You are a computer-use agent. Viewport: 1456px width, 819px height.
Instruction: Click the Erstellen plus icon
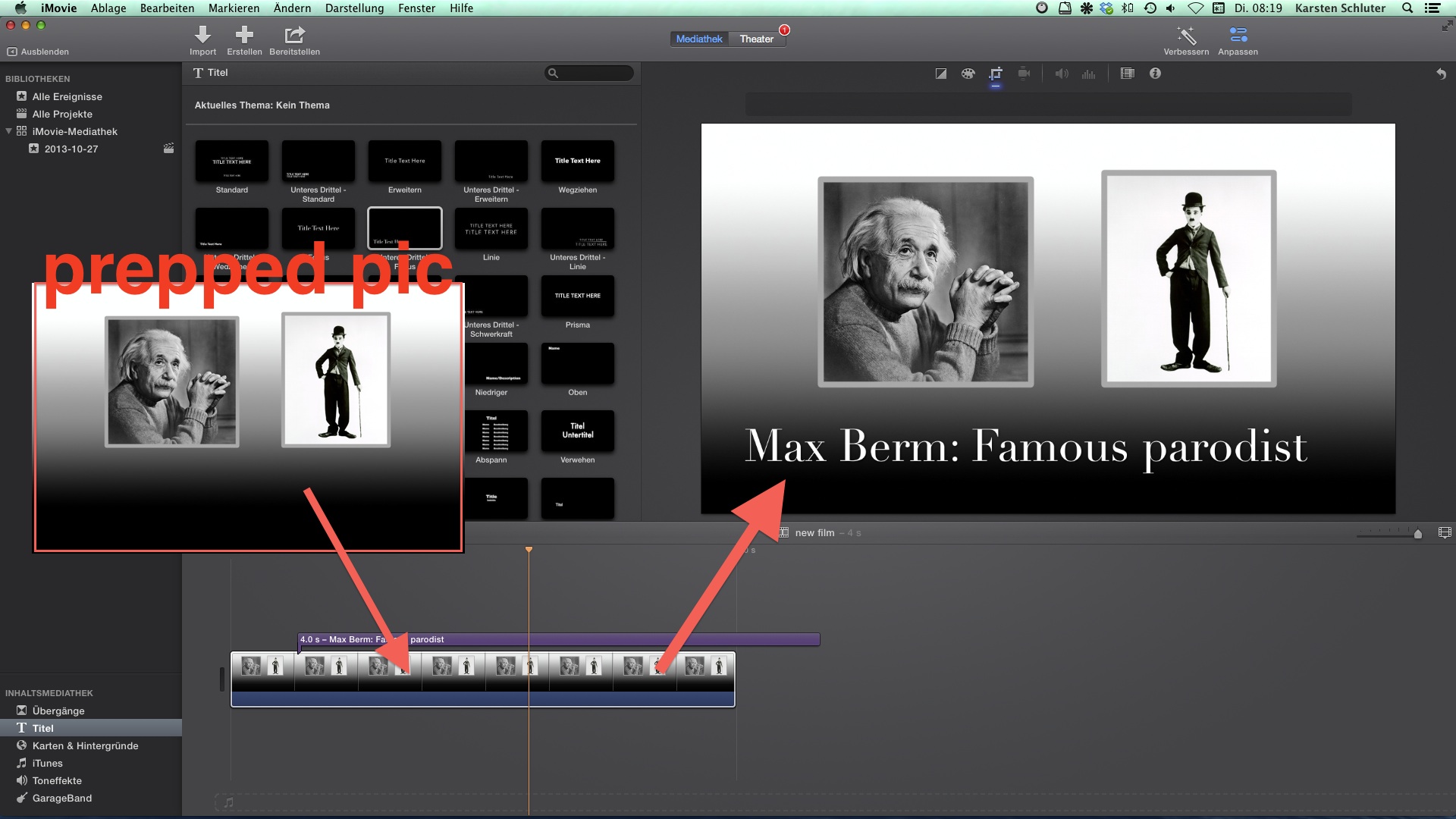coord(244,35)
